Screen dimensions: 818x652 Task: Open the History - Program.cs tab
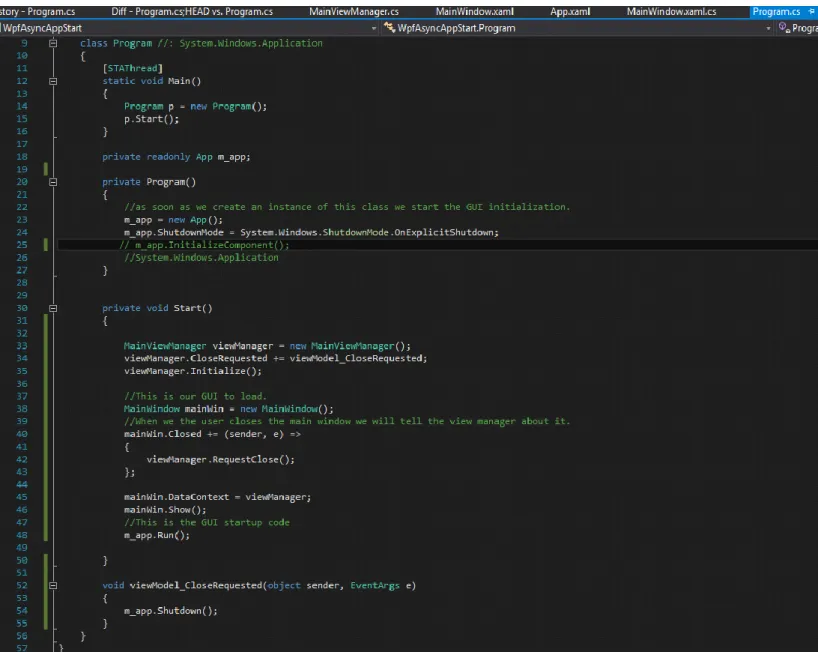(38, 11)
